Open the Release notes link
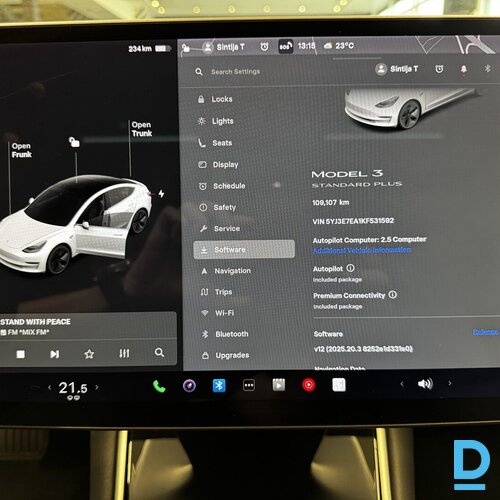The width and height of the screenshot is (500, 500). pyautogui.click(x=486, y=332)
